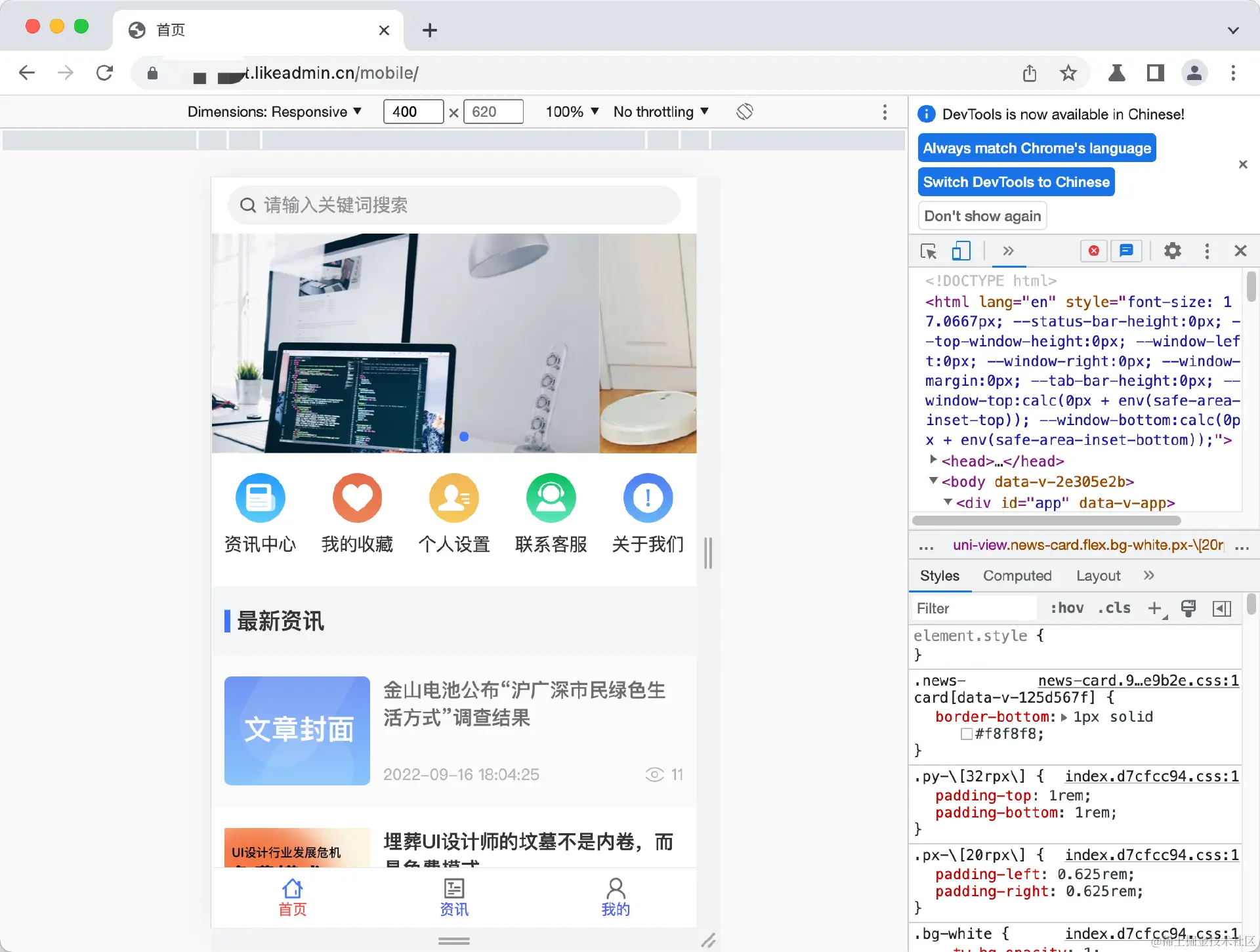
Task: Open DevTools settings gear
Action: point(1172,251)
